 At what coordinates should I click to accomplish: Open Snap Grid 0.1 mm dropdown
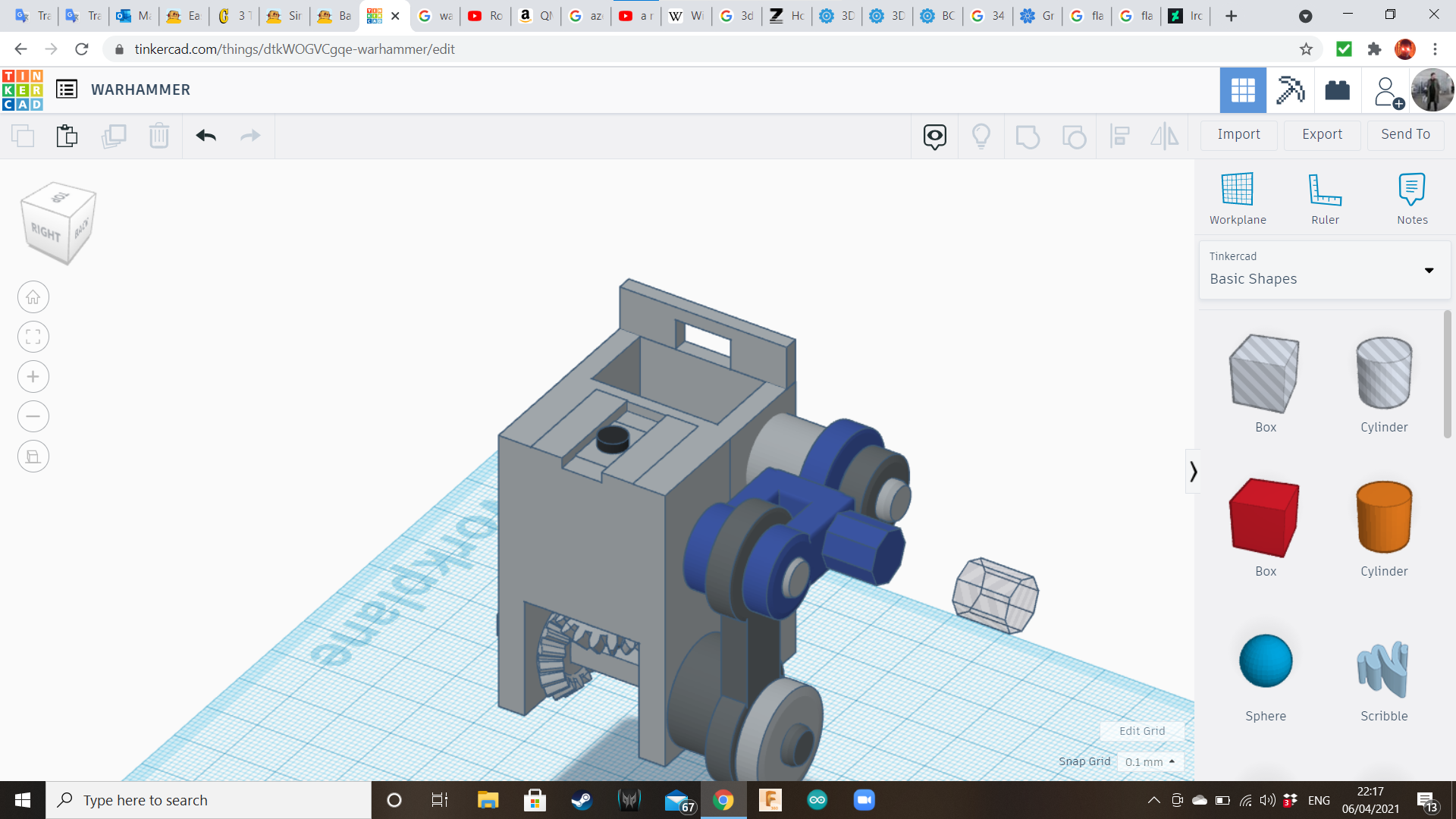[1150, 762]
